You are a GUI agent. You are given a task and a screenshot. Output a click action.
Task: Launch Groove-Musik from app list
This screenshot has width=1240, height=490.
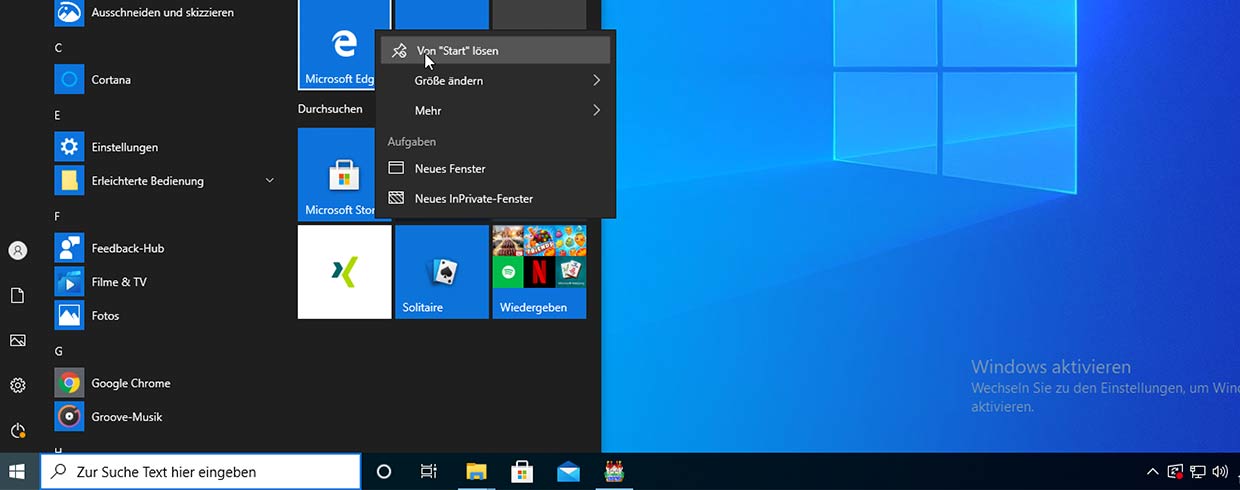[x=165, y=416]
